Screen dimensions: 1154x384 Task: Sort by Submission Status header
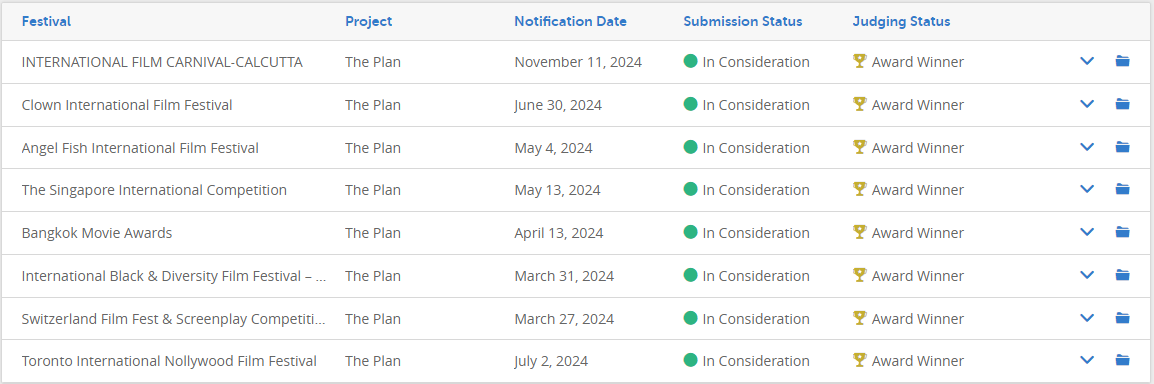click(743, 21)
